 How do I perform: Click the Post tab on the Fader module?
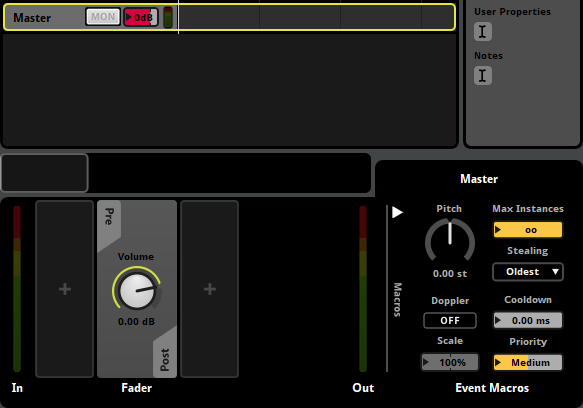(165, 355)
